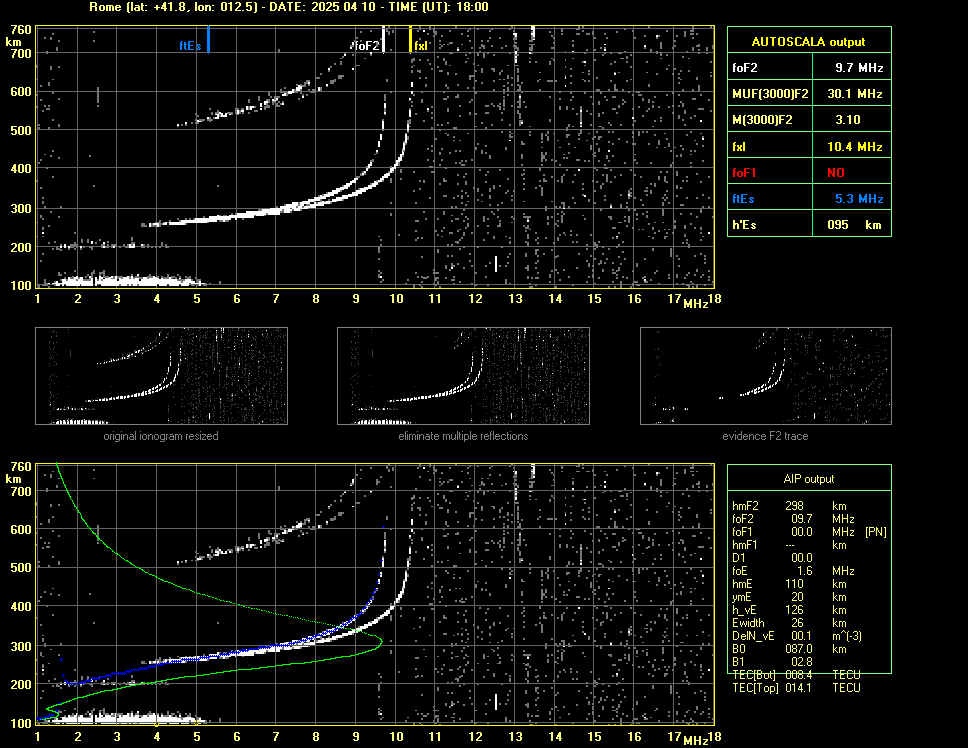Image resolution: width=968 pixels, height=748 pixels.
Task: Click the 13 MHz axis label under bottom ionogram
Action: click(x=515, y=736)
